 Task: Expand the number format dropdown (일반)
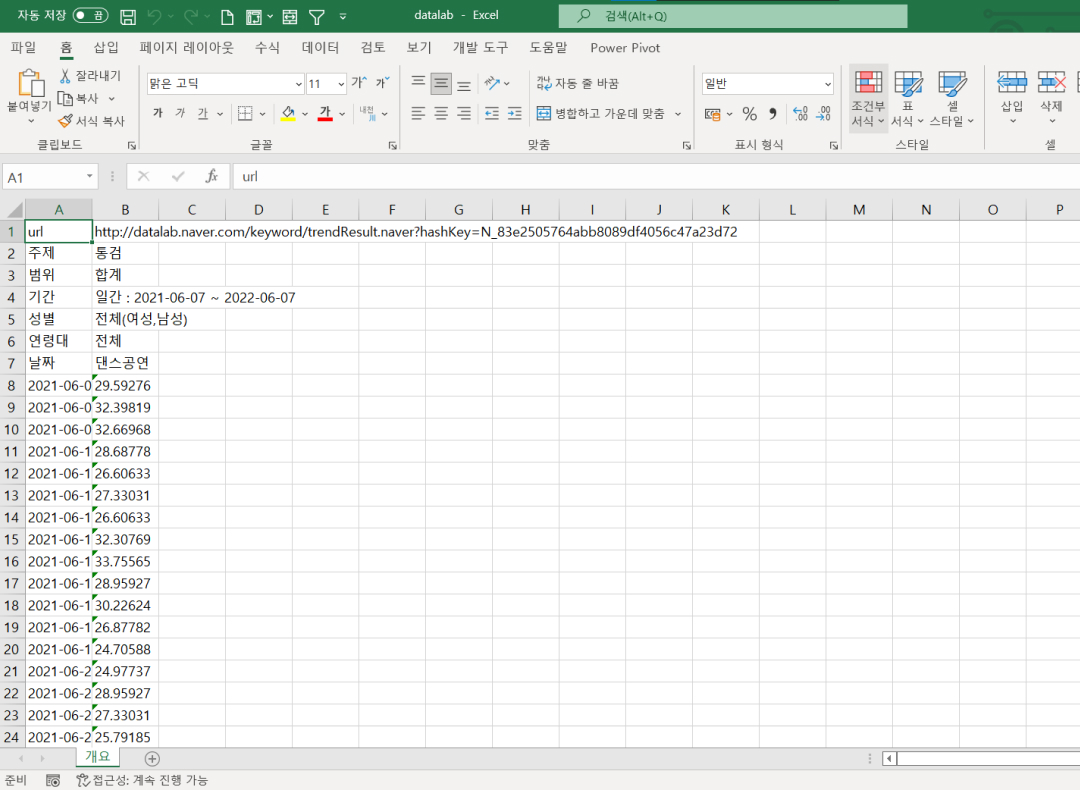(x=827, y=84)
